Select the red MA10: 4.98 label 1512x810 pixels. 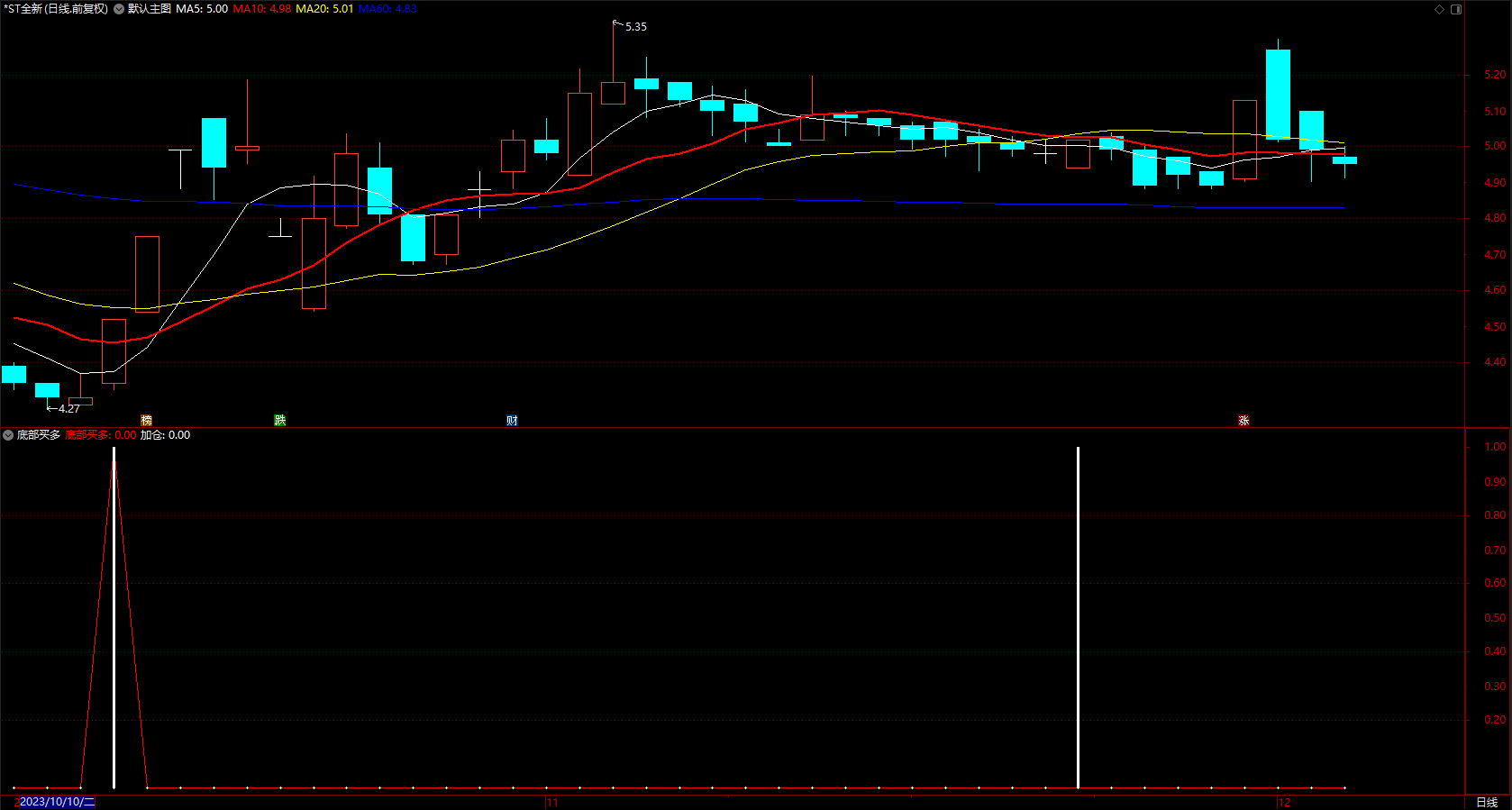[x=262, y=9]
